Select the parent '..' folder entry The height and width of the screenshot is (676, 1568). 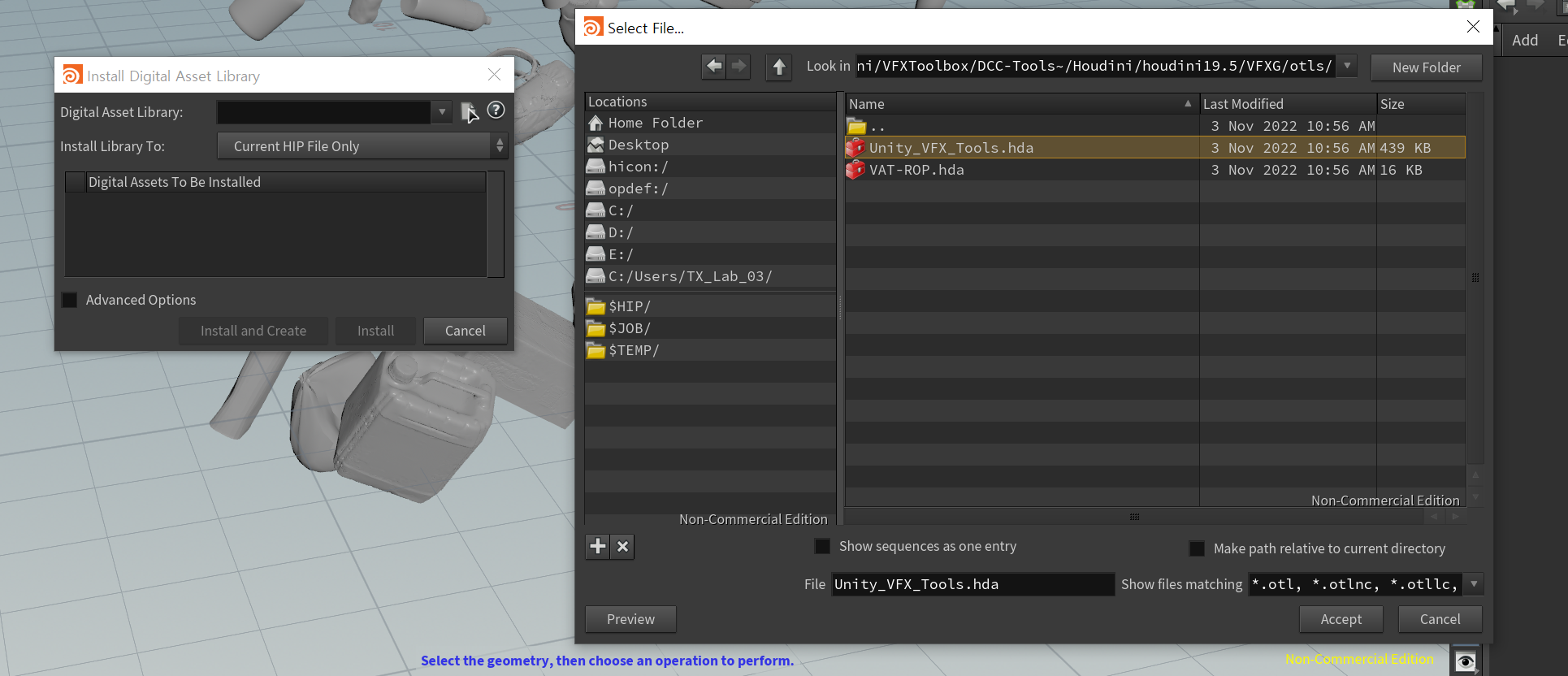tap(1155, 126)
